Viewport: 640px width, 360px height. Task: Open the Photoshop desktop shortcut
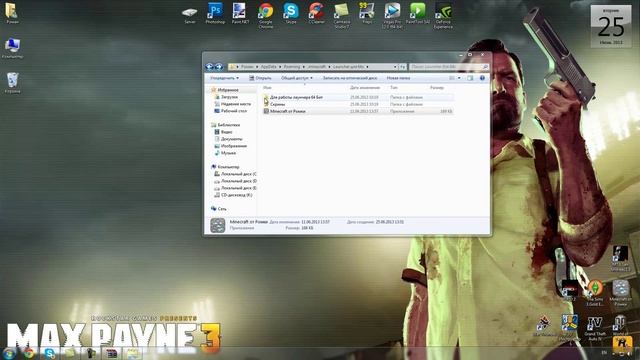coord(215,13)
